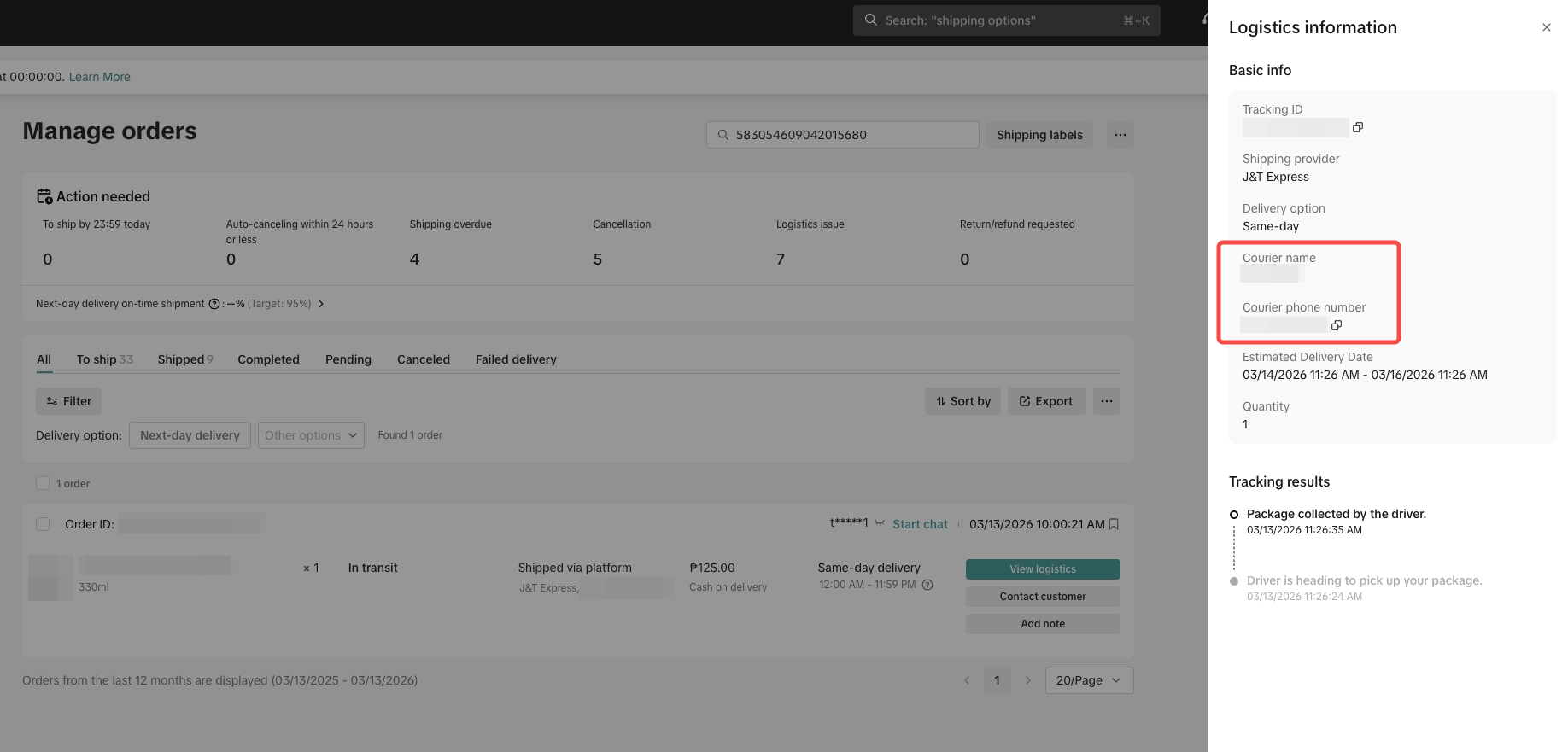This screenshot has height=752, width=1568.
Task: Open the global search field
Action: (1006, 20)
